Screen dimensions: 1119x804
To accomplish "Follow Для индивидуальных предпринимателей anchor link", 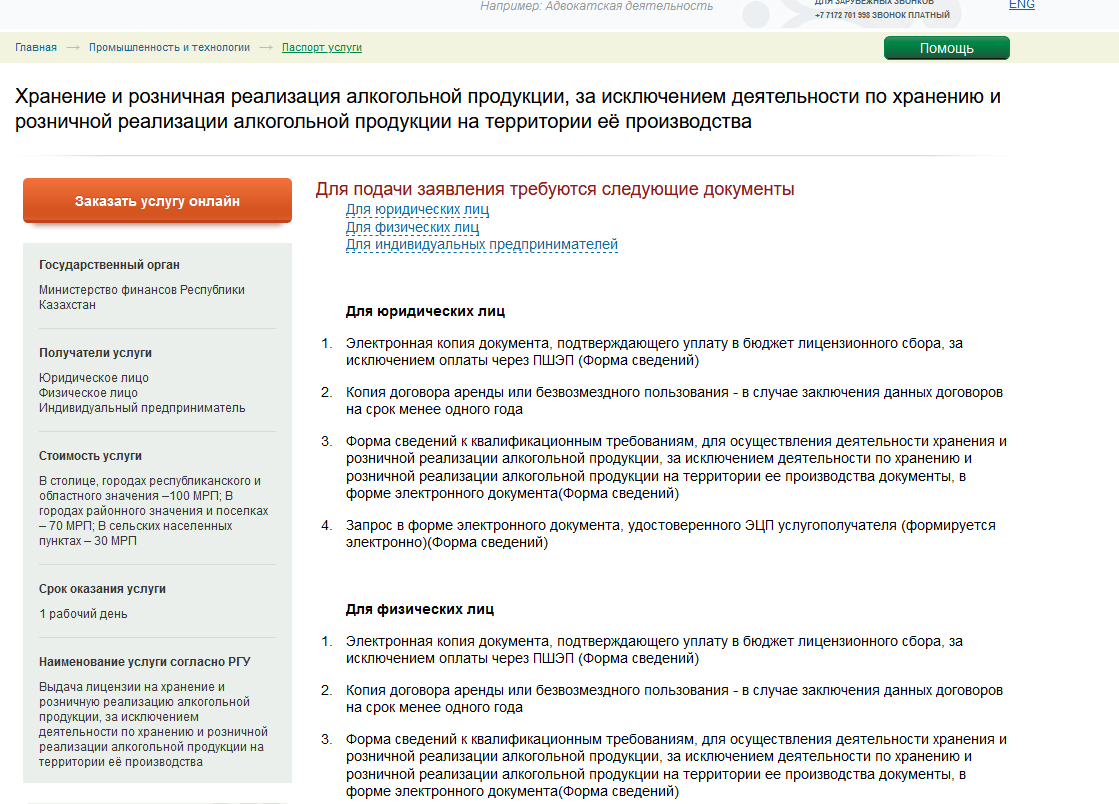I will click(481, 244).
